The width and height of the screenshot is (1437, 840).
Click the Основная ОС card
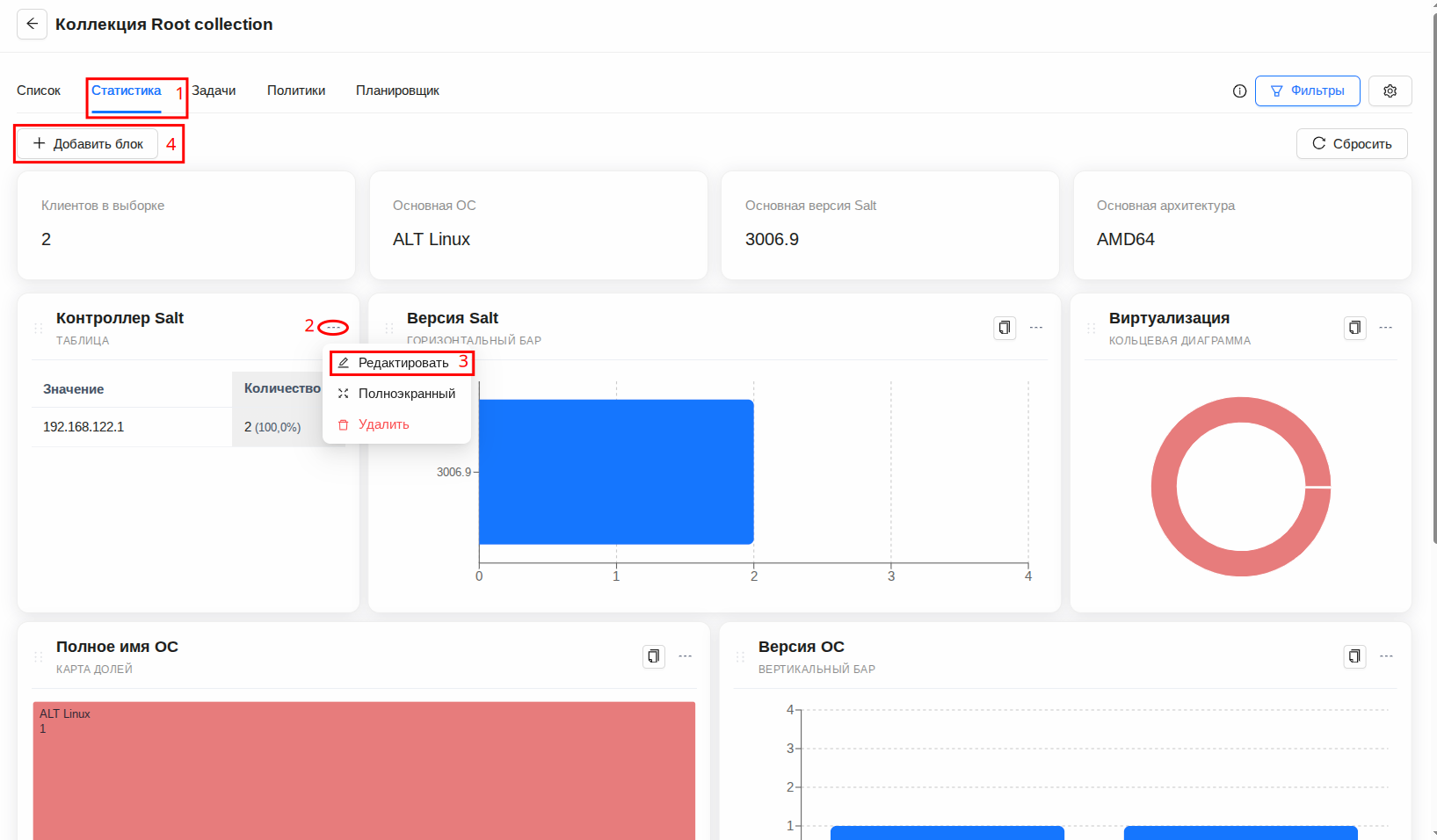pos(538,225)
